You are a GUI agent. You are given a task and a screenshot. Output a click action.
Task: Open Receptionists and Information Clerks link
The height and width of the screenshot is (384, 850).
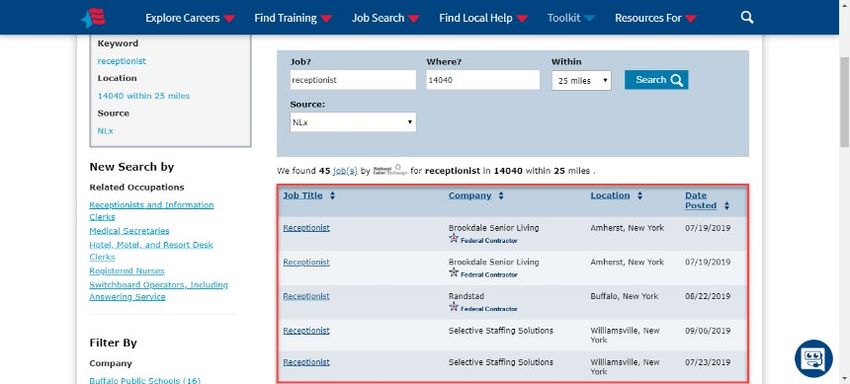pos(151,210)
